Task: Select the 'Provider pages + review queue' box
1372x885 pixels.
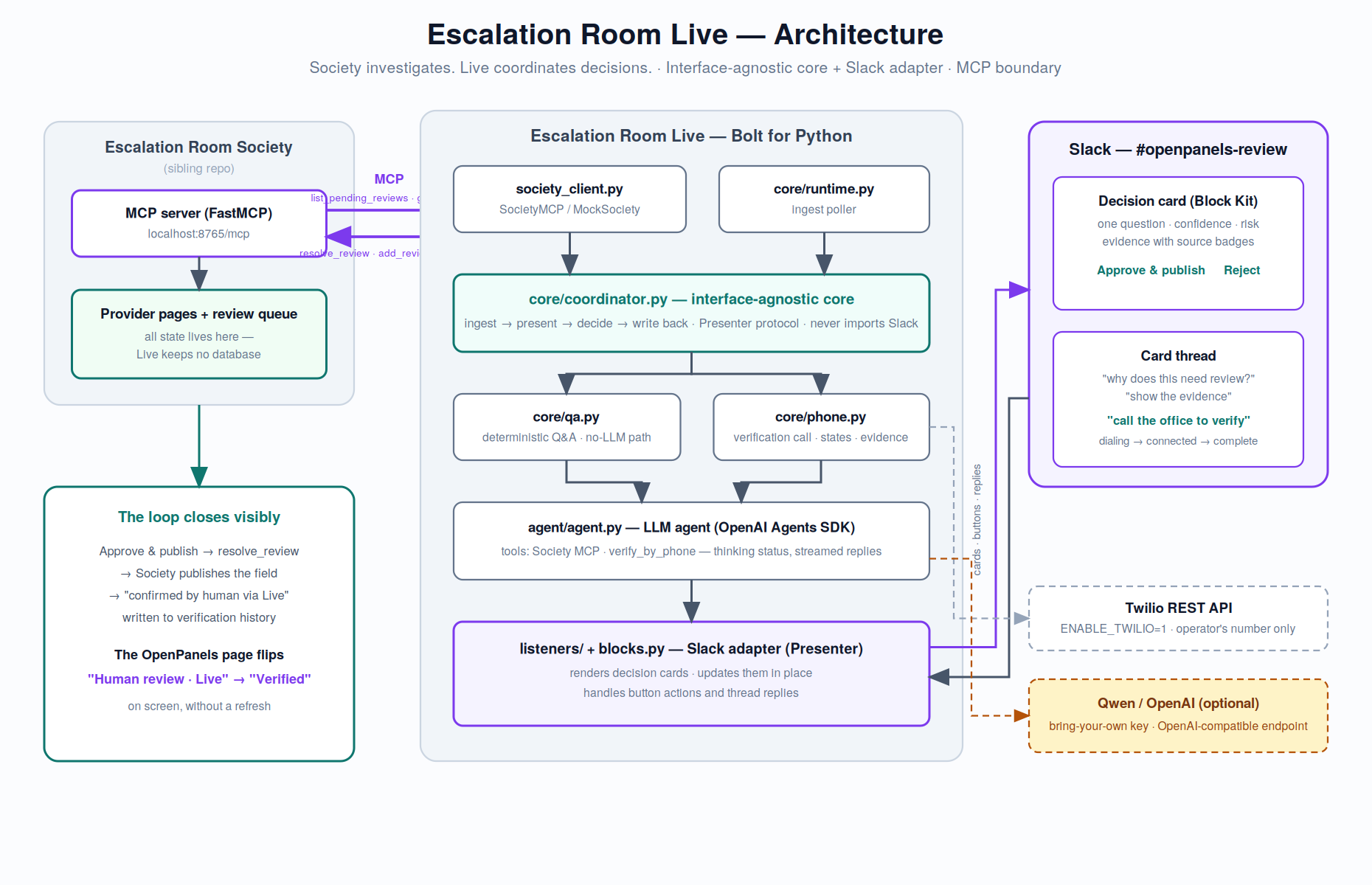Action: point(199,334)
